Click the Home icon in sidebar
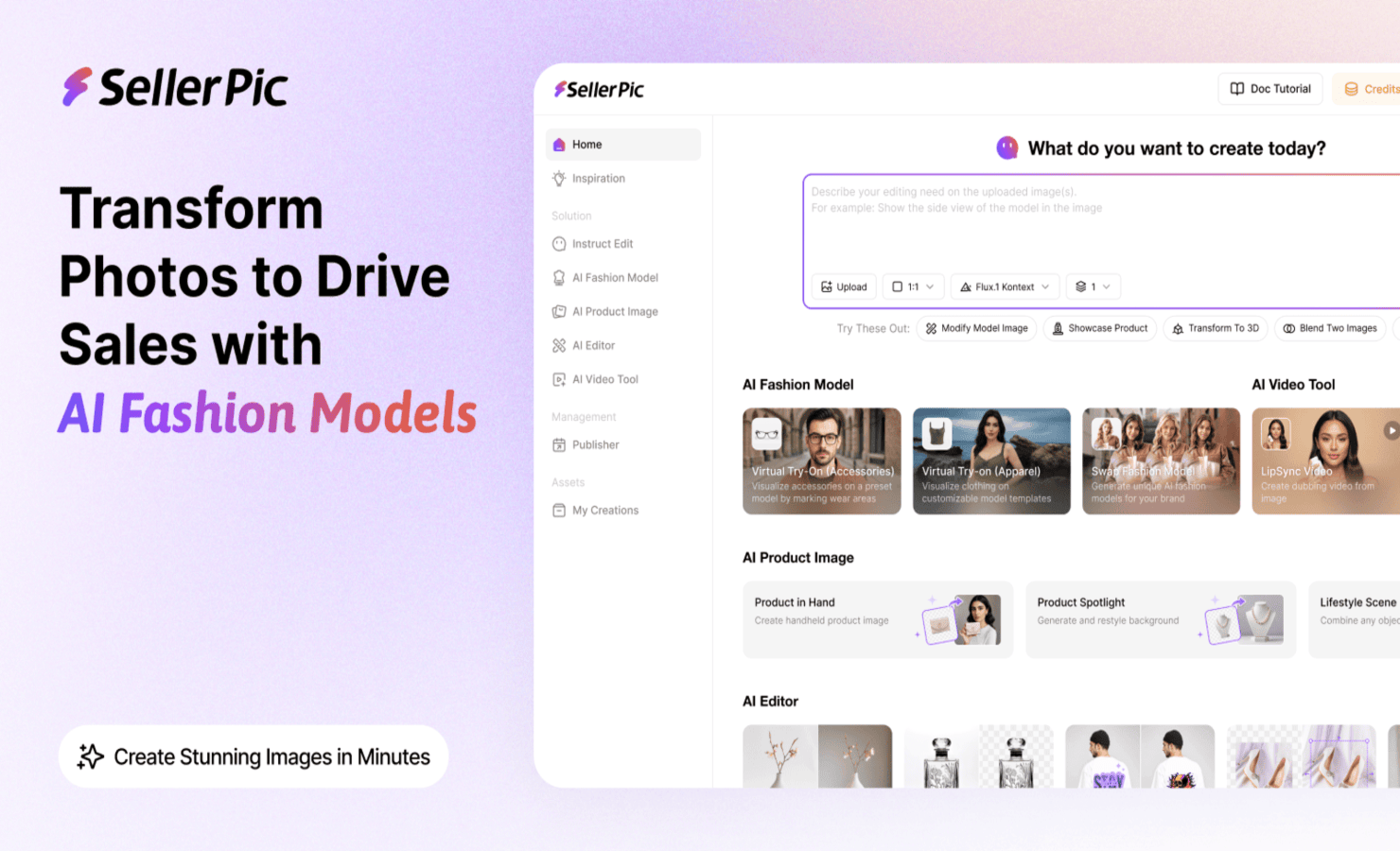Screen dimensions: 1400x851 559,145
